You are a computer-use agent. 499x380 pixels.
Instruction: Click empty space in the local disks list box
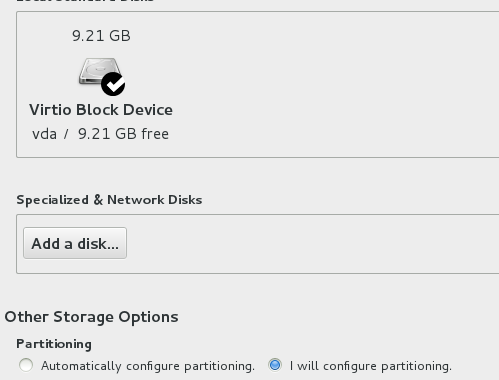(x=333, y=85)
